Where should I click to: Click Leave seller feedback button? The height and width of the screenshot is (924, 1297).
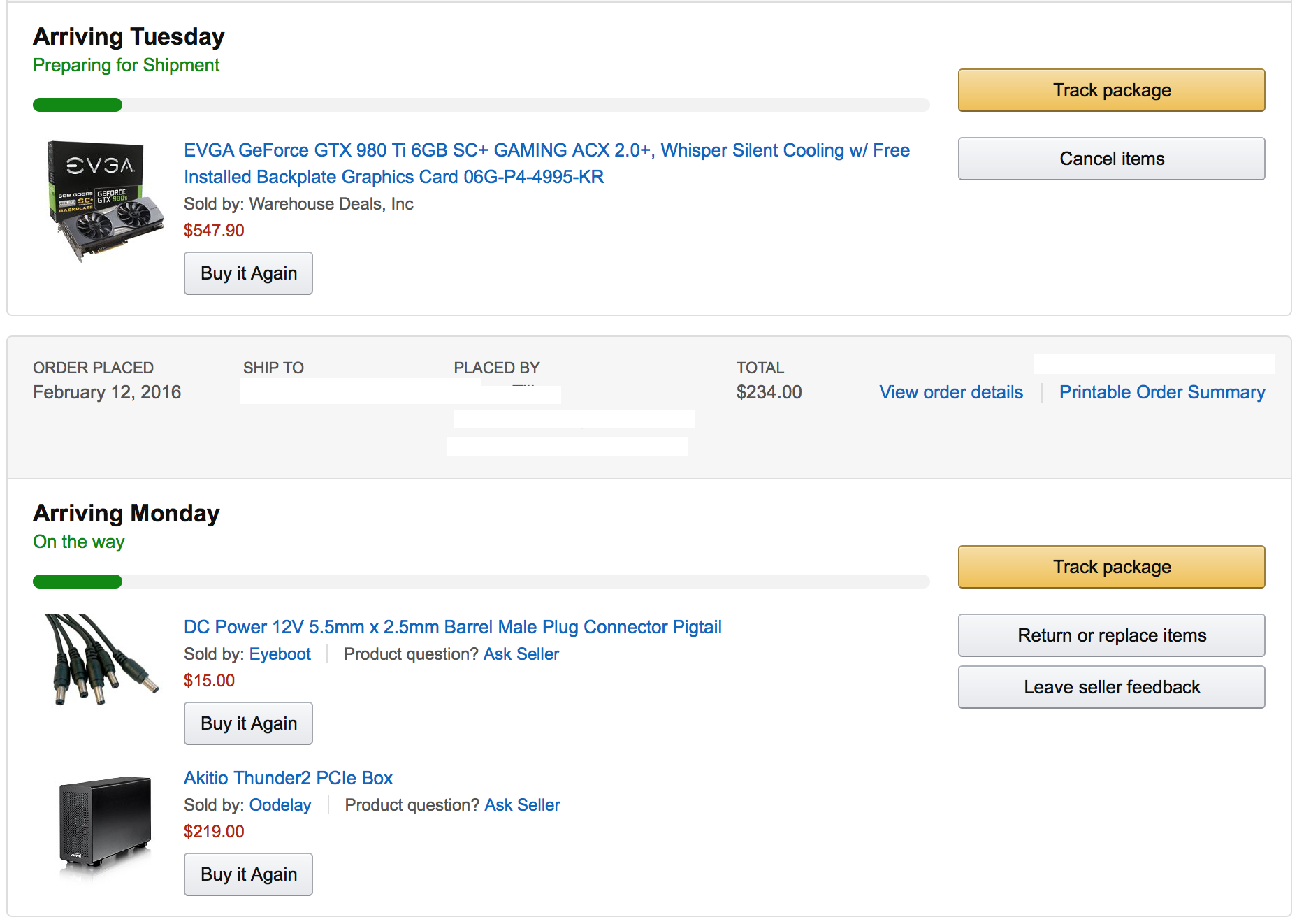pyautogui.click(x=1111, y=687)
